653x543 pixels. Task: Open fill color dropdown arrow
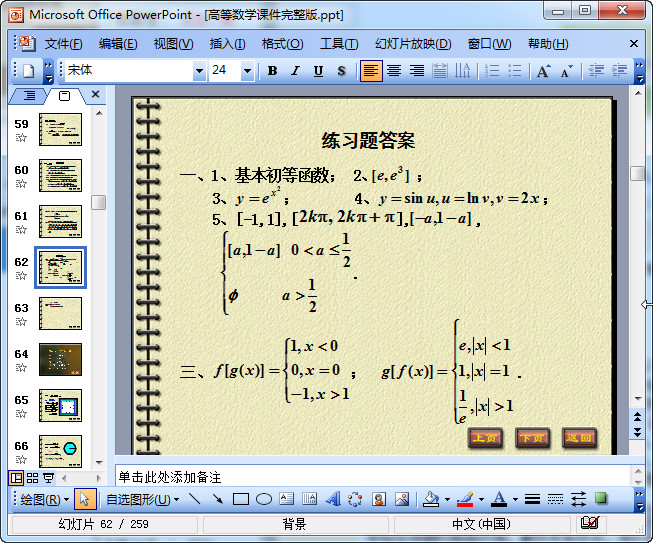click(448, 499)
